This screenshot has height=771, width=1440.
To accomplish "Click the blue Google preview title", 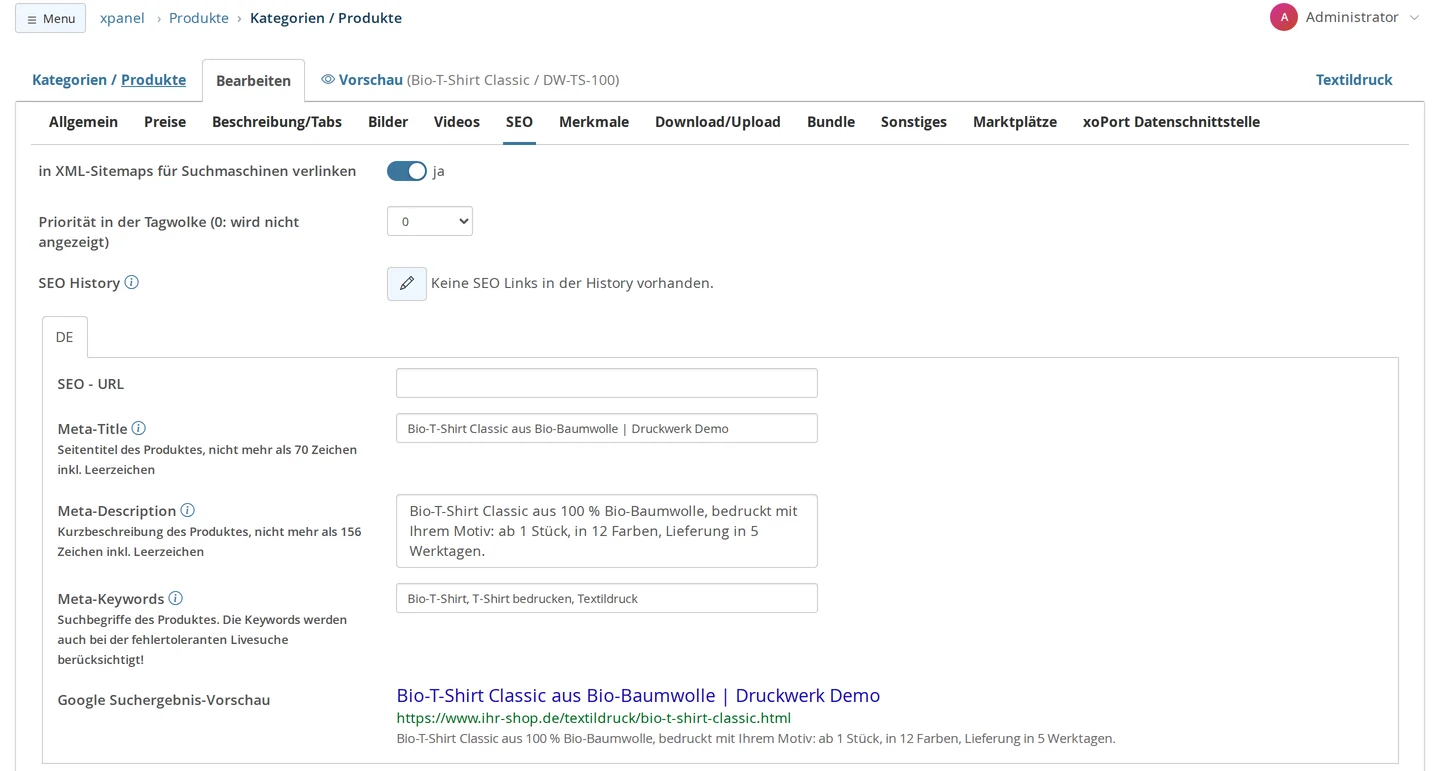I will (x=638, y=695).
